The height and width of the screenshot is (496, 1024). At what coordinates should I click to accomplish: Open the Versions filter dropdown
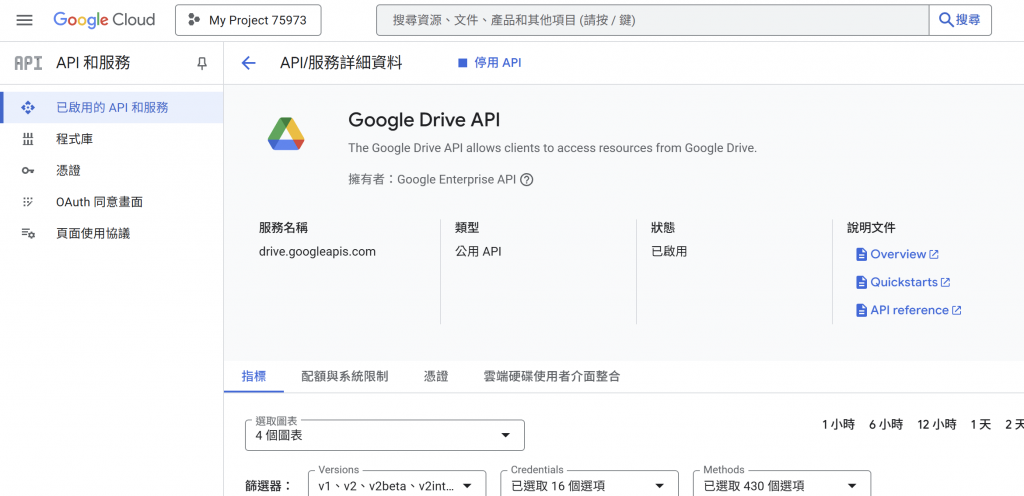(x=397, y=486)
